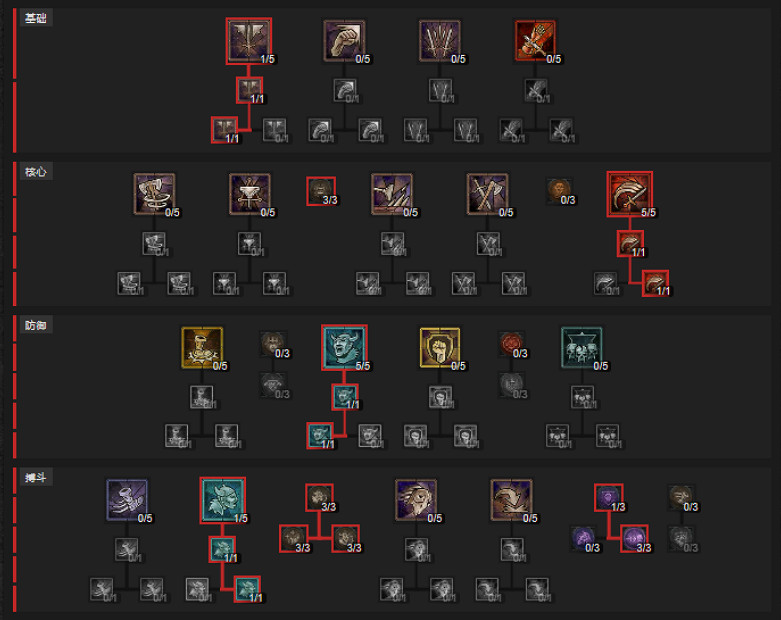The width and height of the screenshot is (781, 620).
Task: Select the 3/3 passive node in 核心 row
Action: pyautogui.click(x=321, y=191)
